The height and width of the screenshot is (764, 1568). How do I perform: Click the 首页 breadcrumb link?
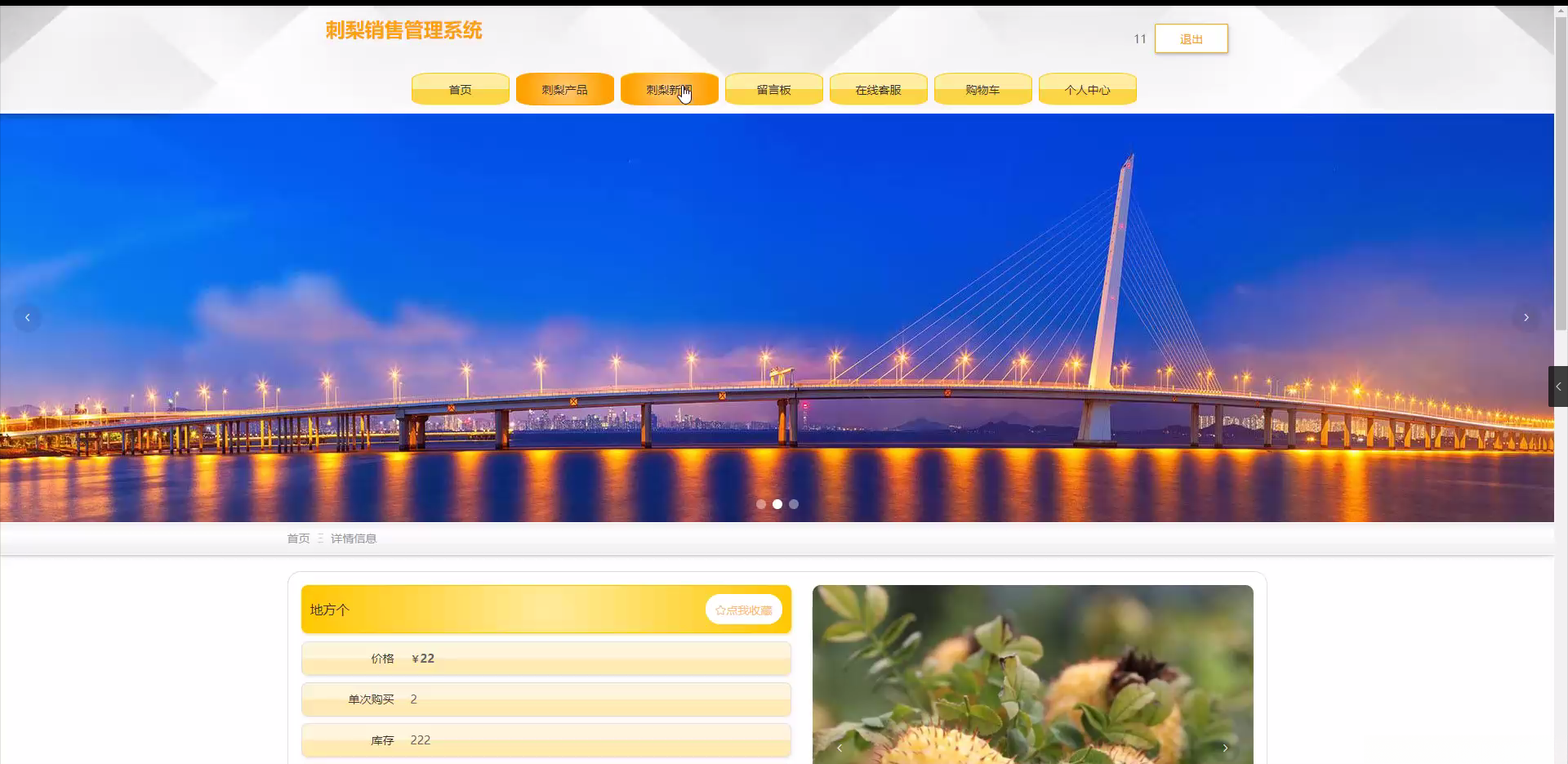coord(298,538)
